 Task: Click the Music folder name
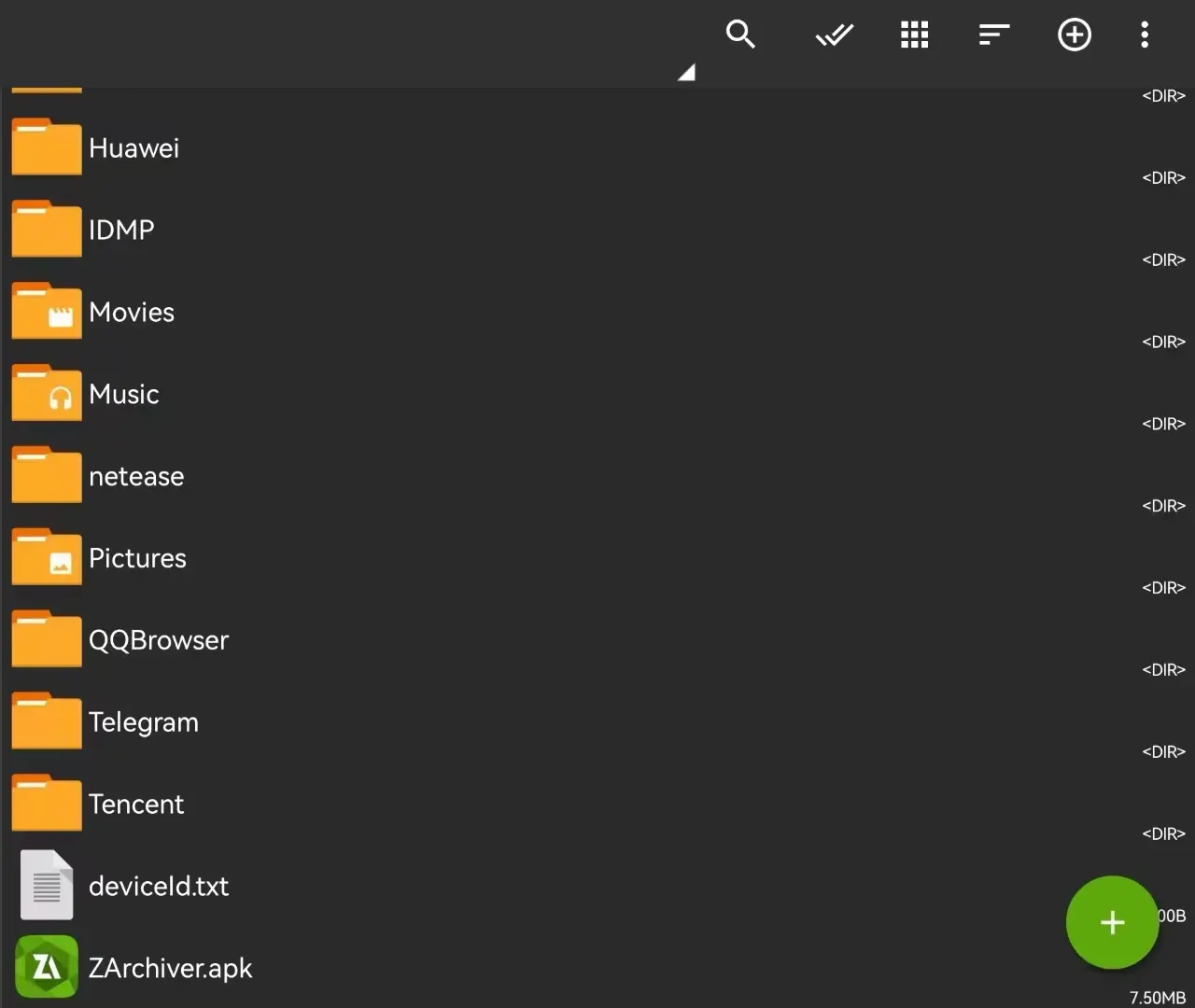pyautogui.click(x=124, y=395)
